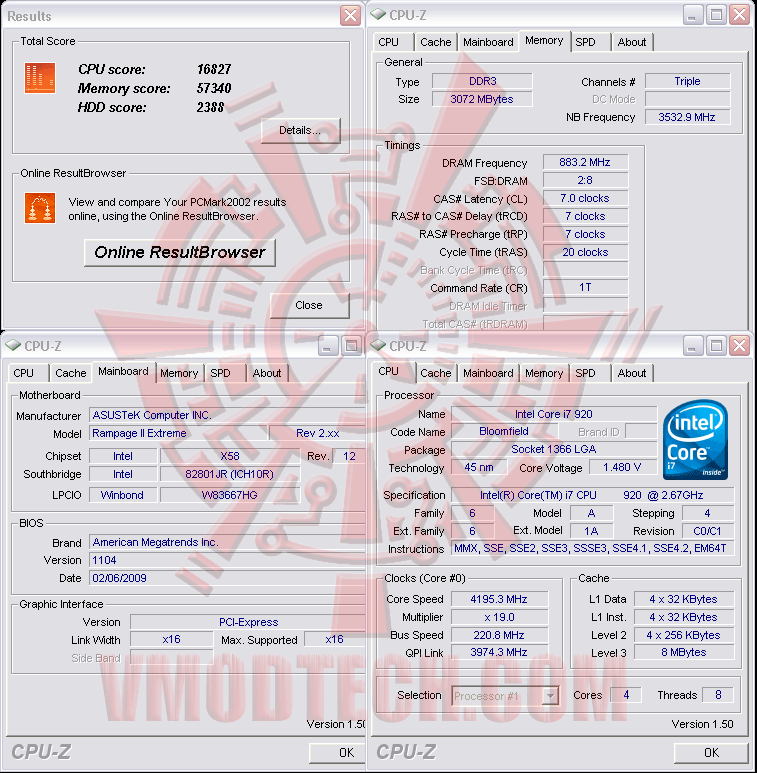757x773 pixels.
Task: Click the 3072 MBytes size field
Action: [482, 99]
